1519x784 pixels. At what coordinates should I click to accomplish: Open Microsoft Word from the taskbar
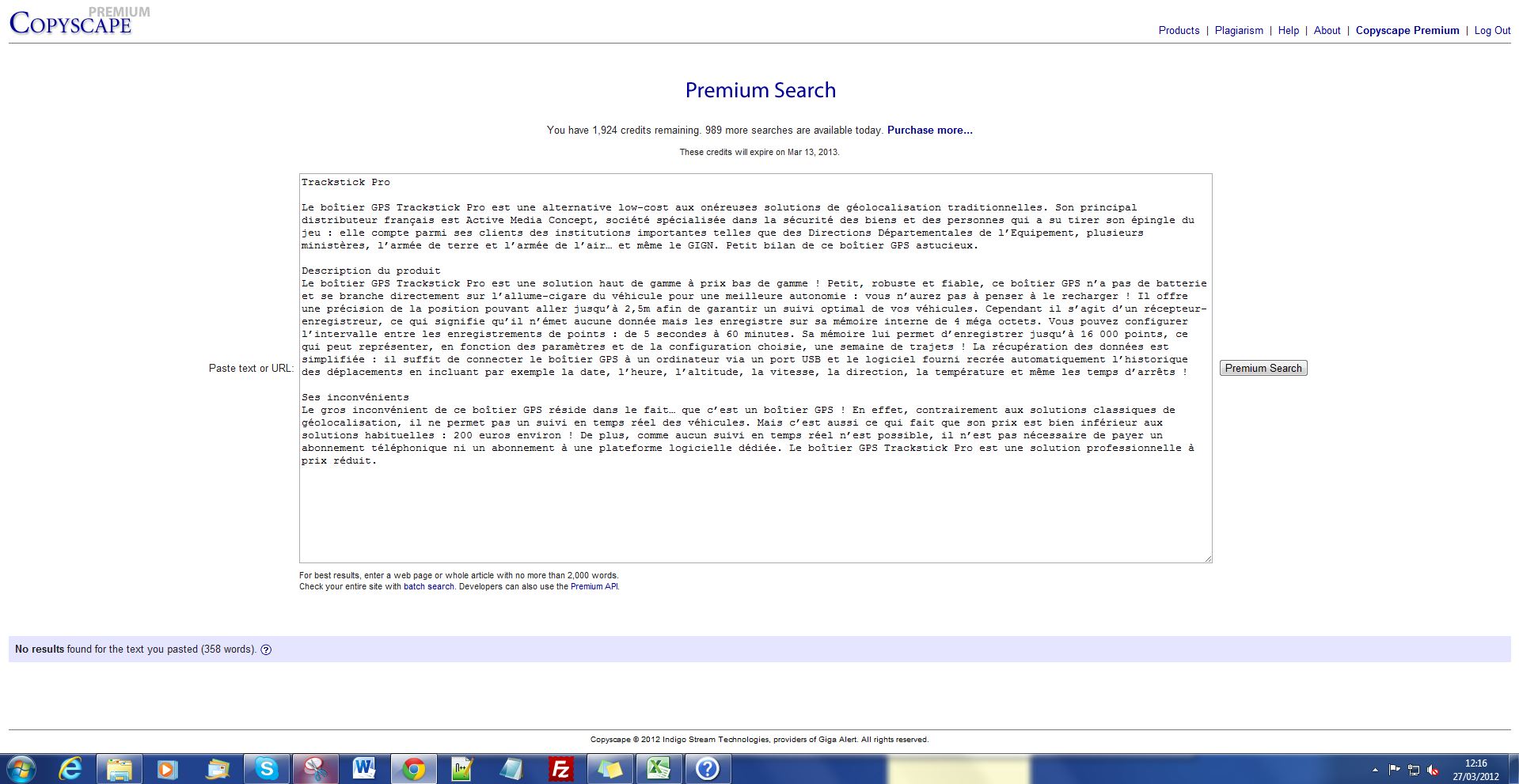pyautogui.click(x=364, y=768)
